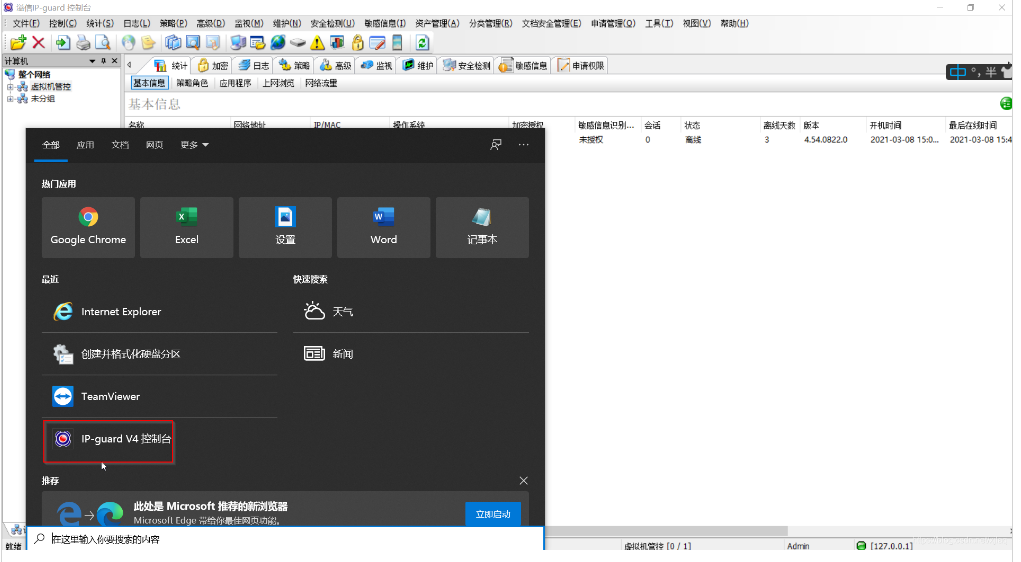Click the gold padlock toolbar icon

coord(357,43)
